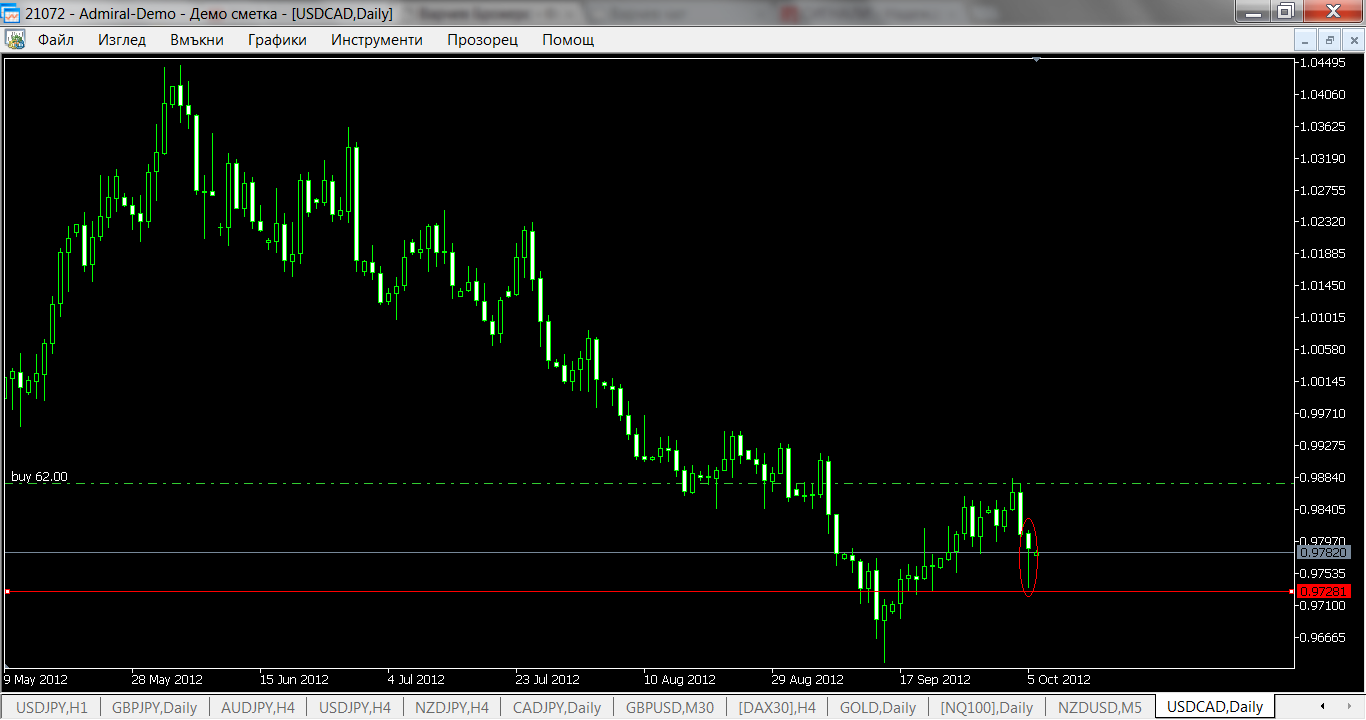This screenshot has height=720, width=1366.
Task: Click the 1.00145 price scale value
Action: [x=1324, y=381]
